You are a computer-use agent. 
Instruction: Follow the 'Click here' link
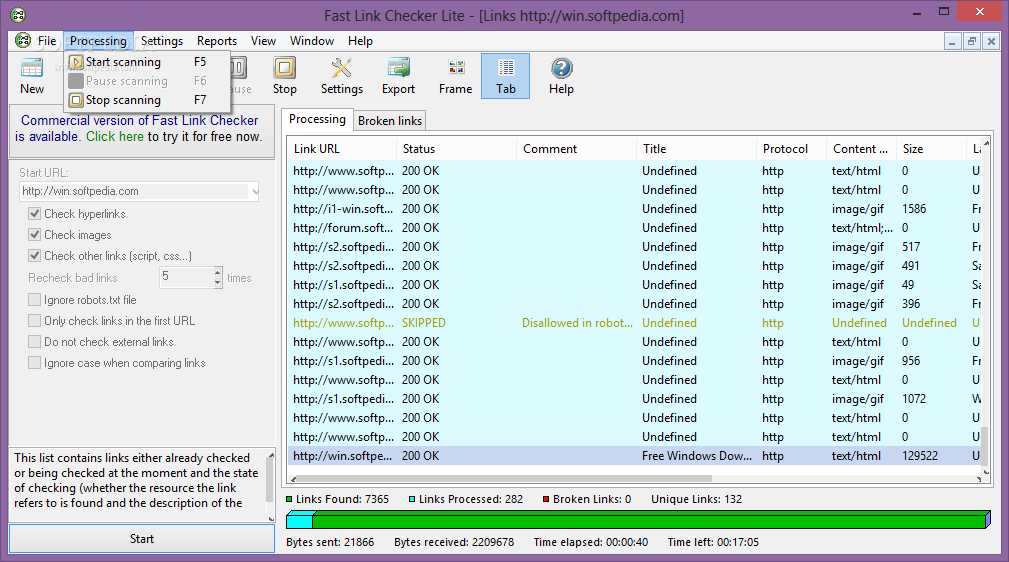coord(115,136)
